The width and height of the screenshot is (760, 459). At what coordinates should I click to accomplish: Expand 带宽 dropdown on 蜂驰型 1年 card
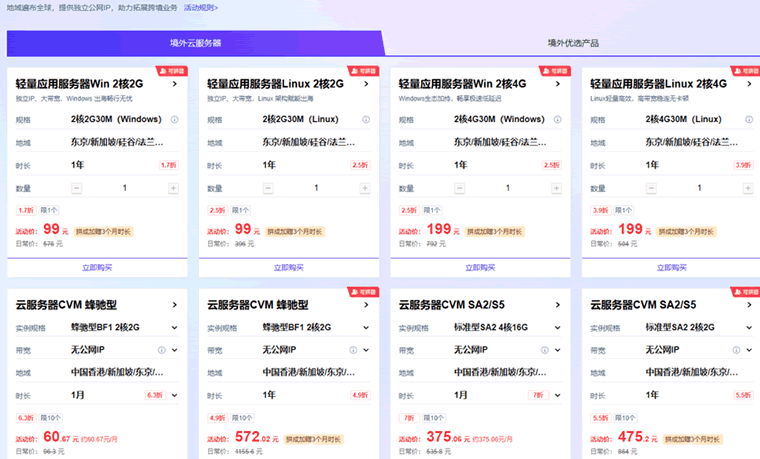click(x=366, y=350)
